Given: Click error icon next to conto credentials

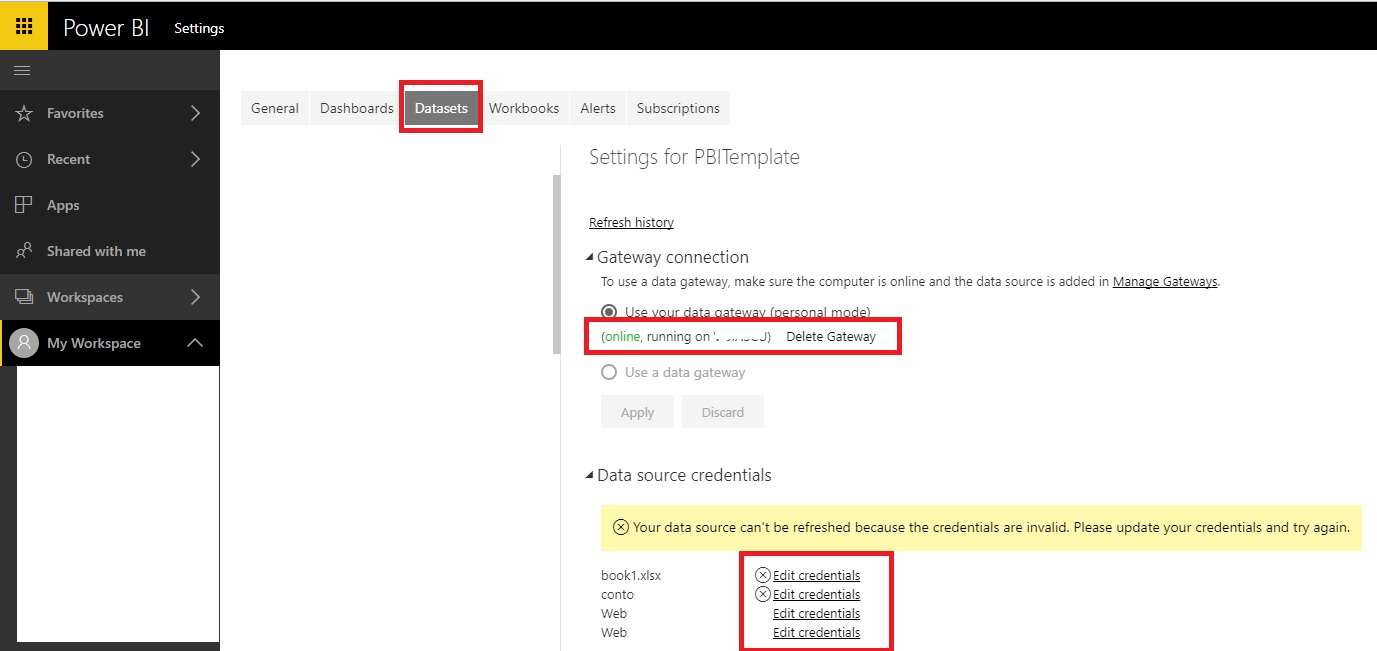Looking at the screenshot, I should [x=763, y=594].
